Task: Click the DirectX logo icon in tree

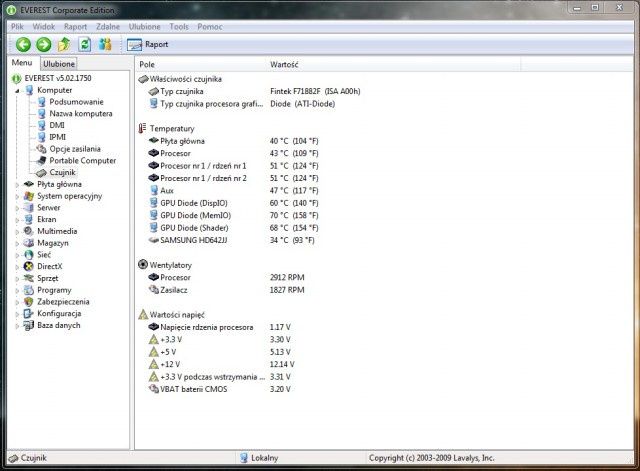Action: [x=29, y=267]
